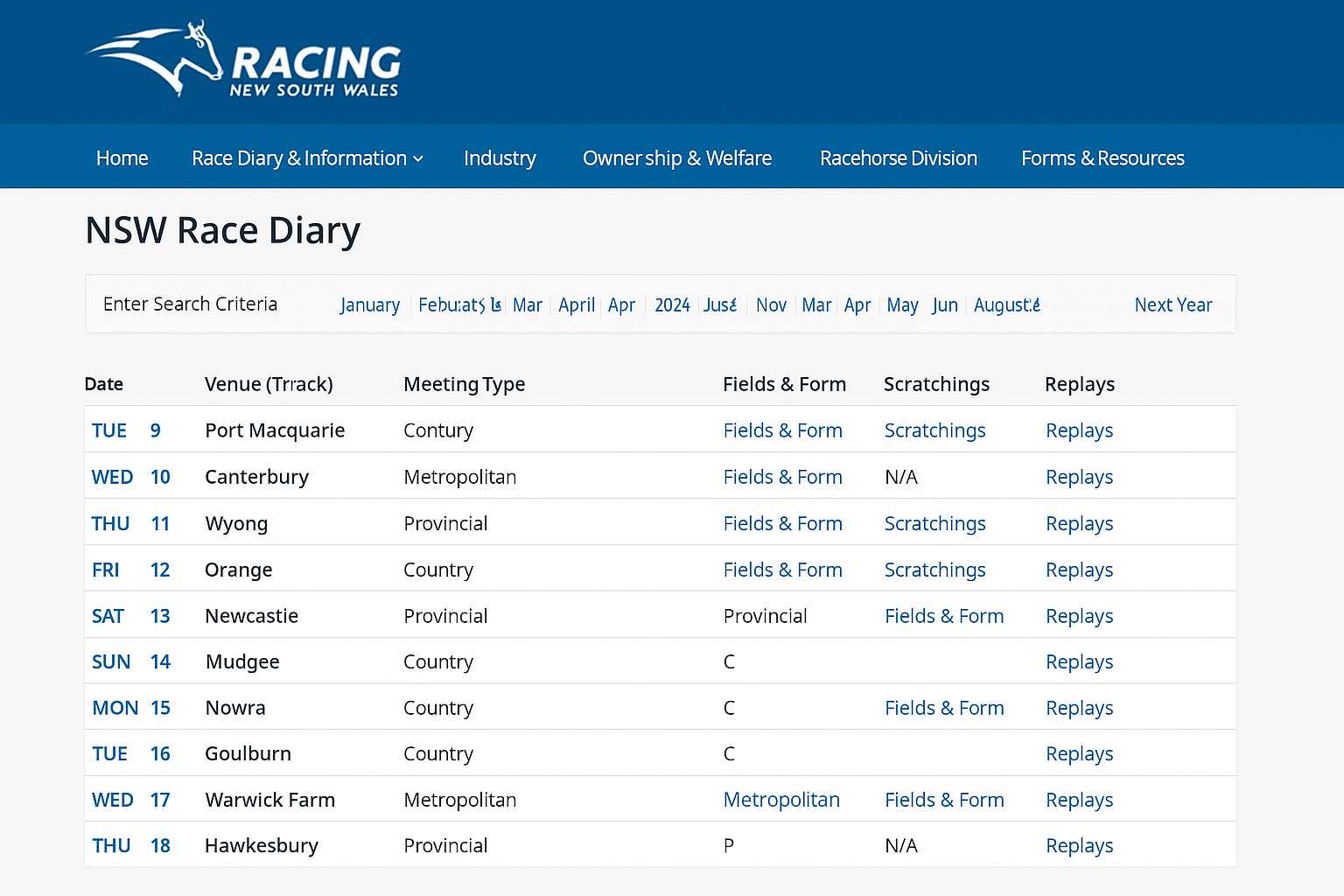Select the SAT 13 date link
The height and width of the screenshot is (896, 1344).
(130, 616)
